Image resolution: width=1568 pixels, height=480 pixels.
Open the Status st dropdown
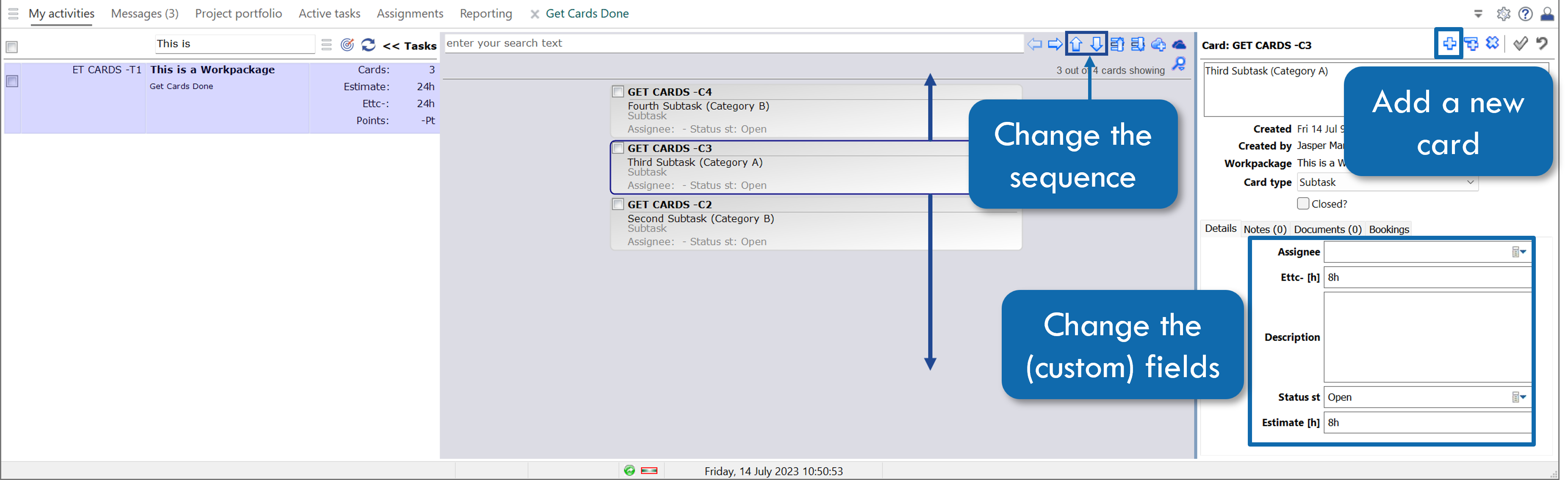[1519, 397]
